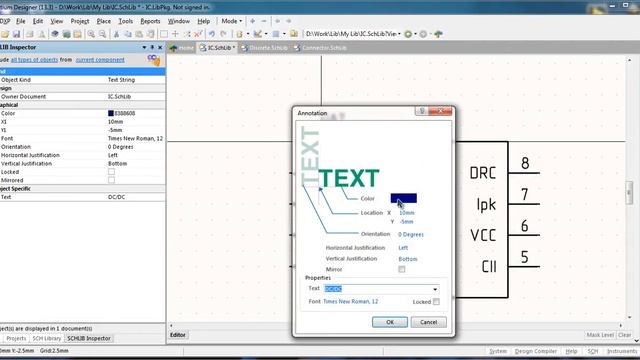Click the Clear button in status area
This screenshot has width=640, height=360.
coord(624,335)
